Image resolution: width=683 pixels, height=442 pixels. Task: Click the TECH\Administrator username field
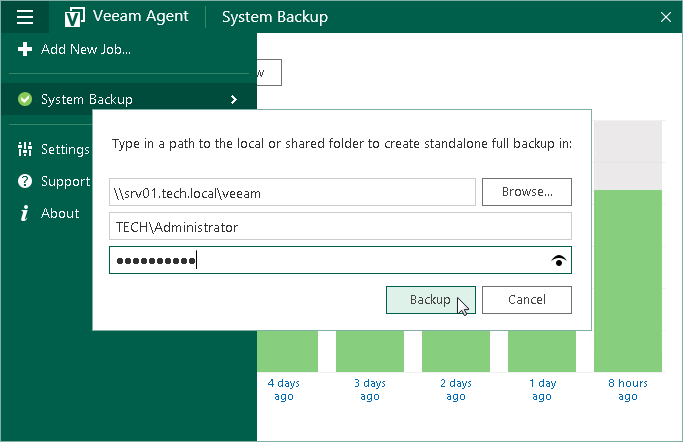pyautogui.click(x=340, y=226)
